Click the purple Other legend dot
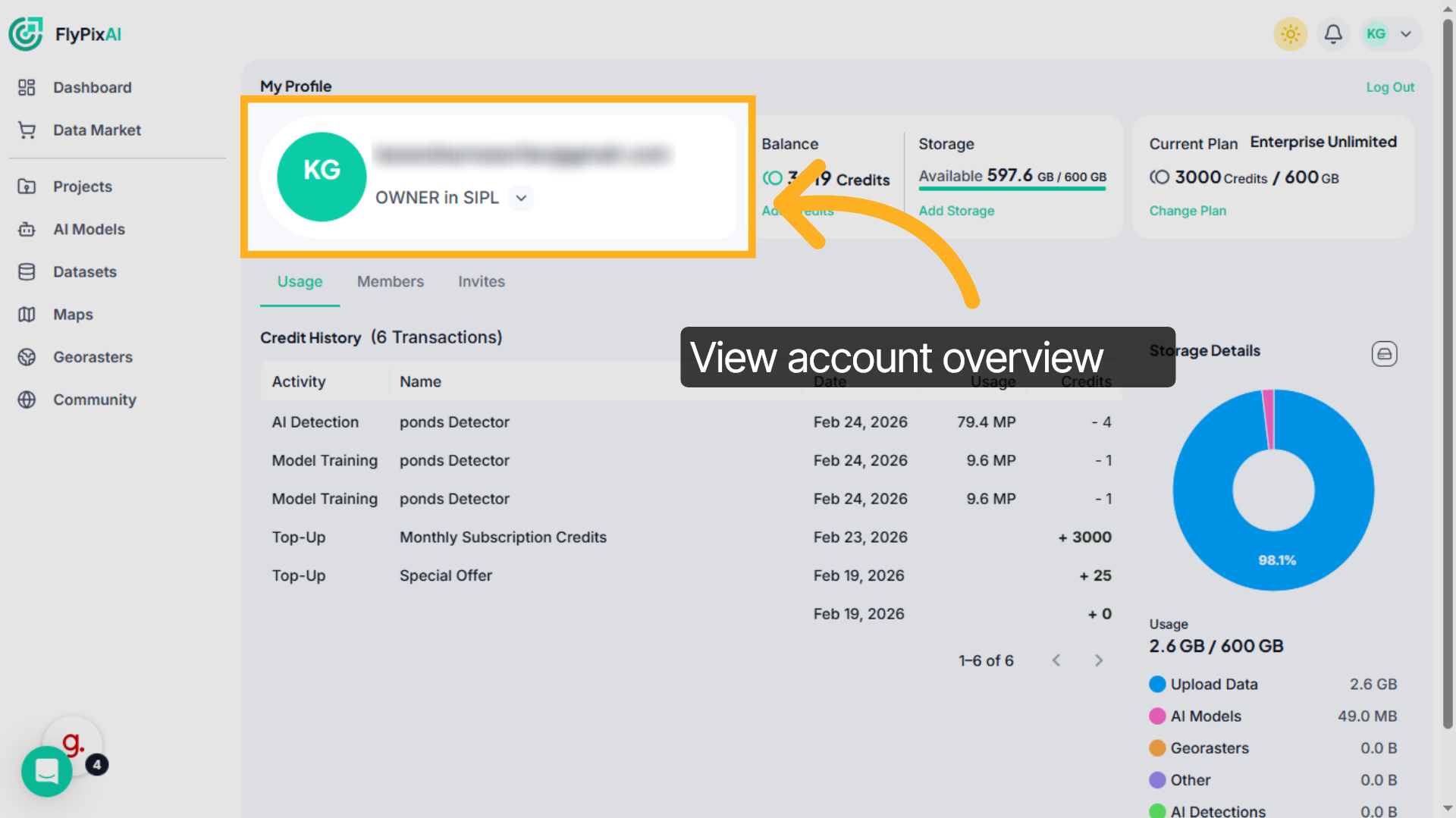Image resolution: width=1456 pixels, height=818 pixels. 1157,779
